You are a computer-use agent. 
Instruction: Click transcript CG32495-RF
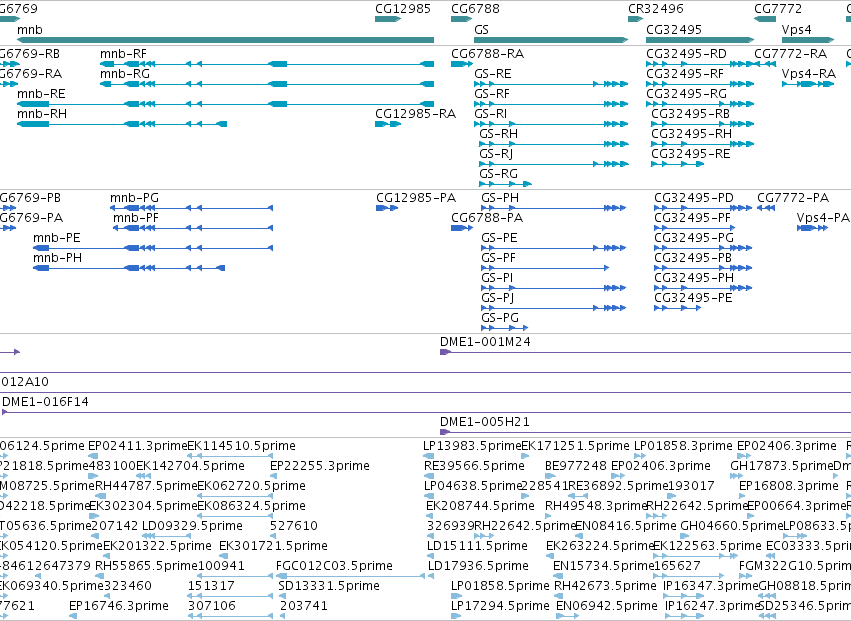pos(700,84)
